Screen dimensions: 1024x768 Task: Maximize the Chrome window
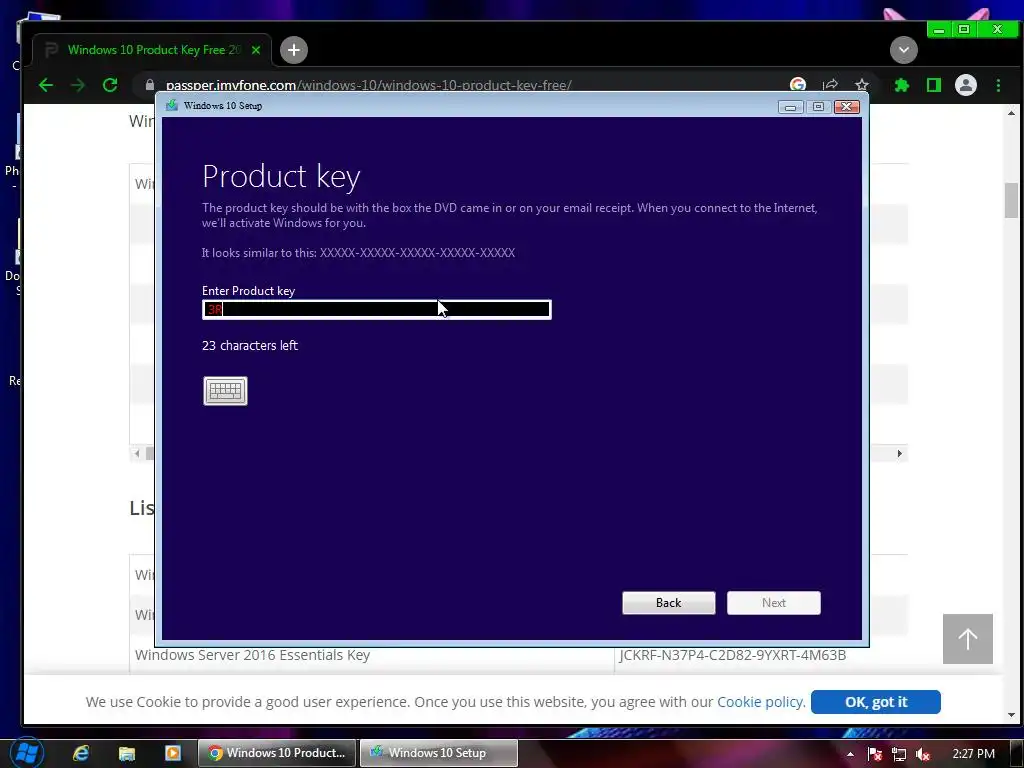[x=964, y=29]
